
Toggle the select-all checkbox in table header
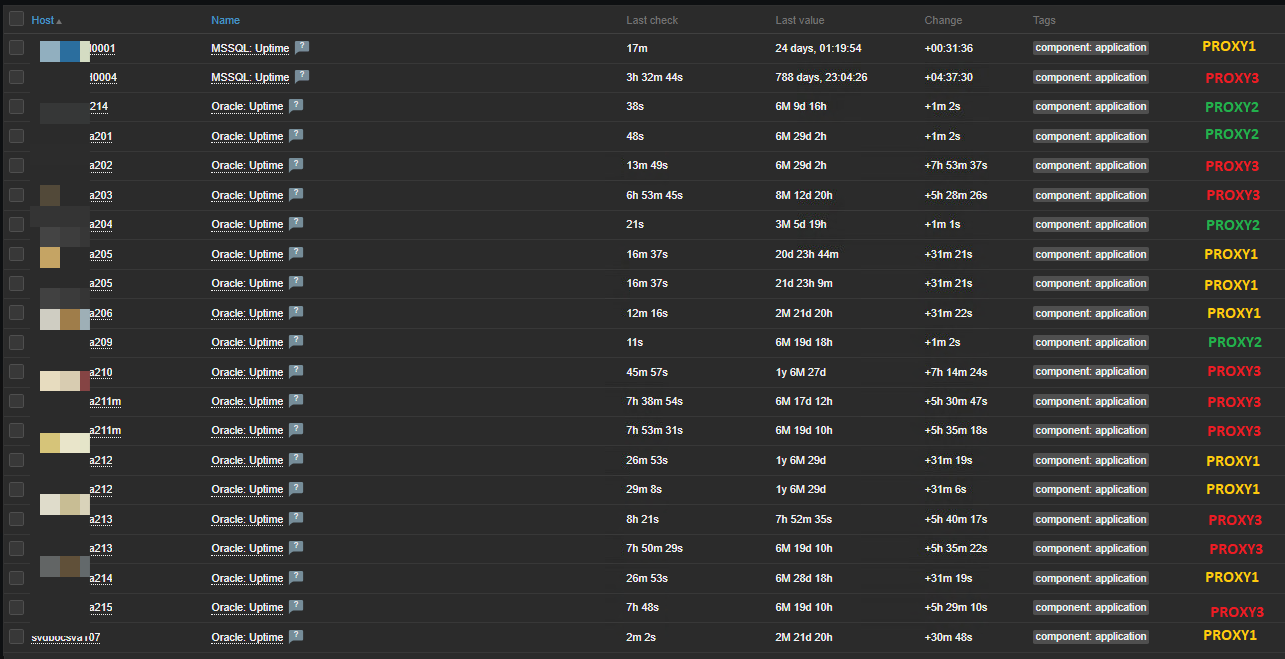click(x=16, y=19)
